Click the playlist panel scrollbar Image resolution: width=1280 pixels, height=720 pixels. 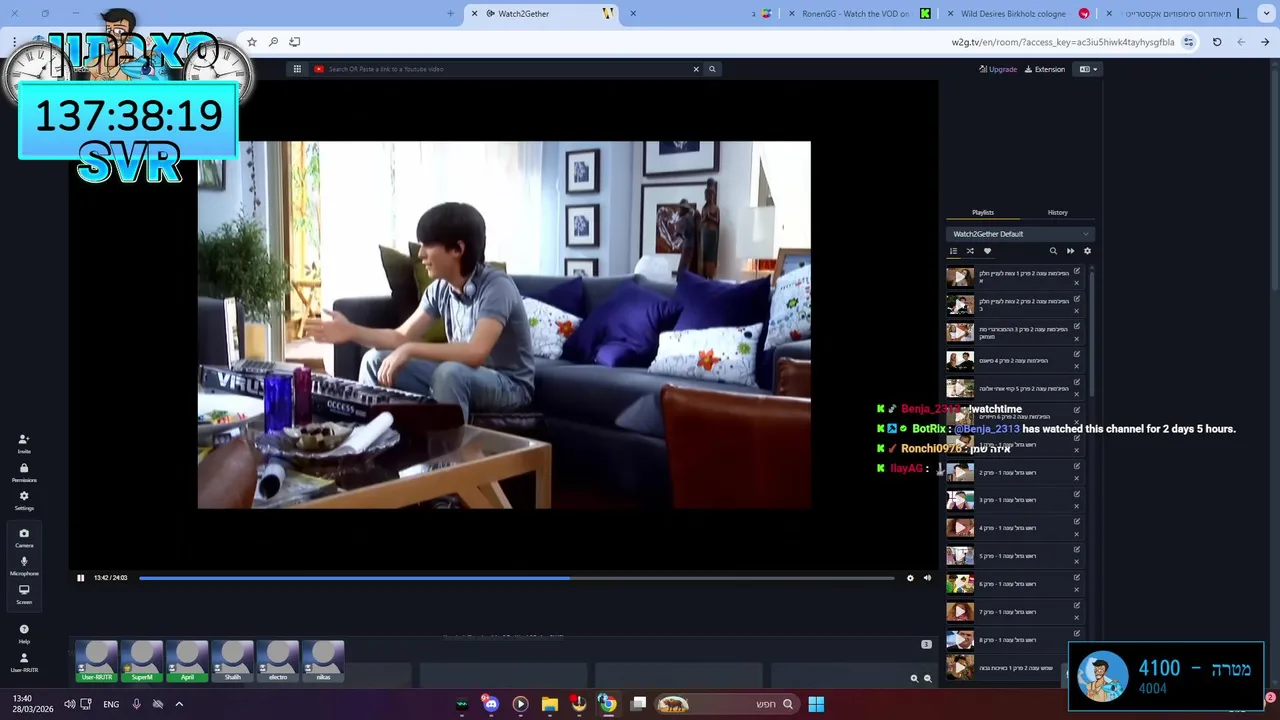pyautogui.click(x=1091, y=335)
